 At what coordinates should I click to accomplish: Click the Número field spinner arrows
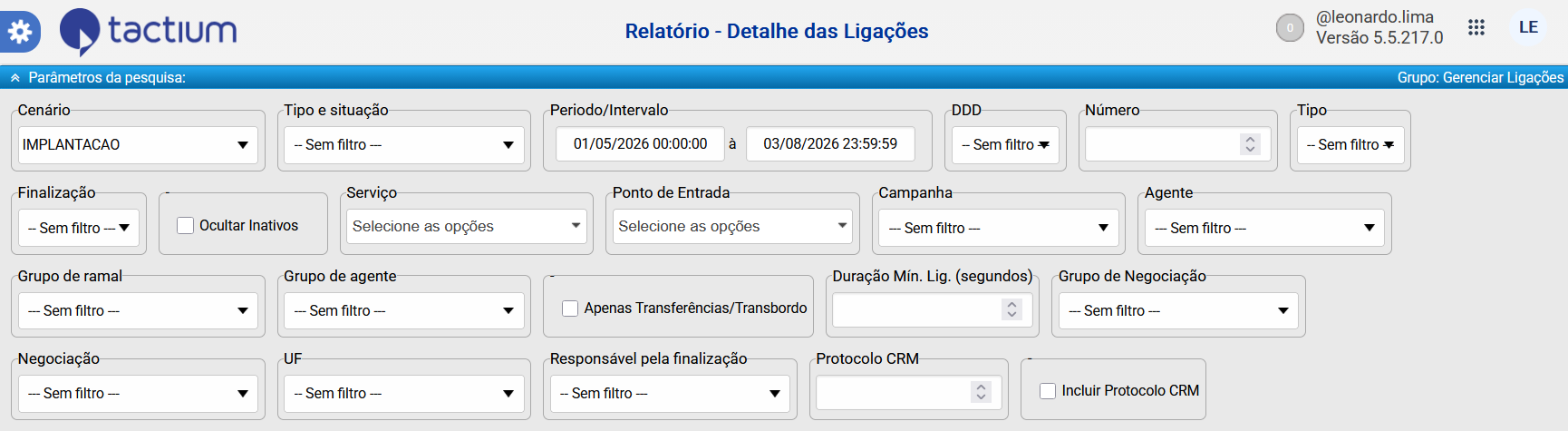(1250, 143)
